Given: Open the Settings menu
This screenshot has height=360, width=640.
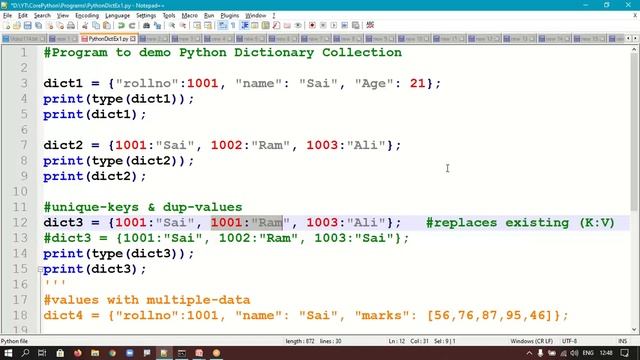Looking at the screenshot, I should pos(146,16).
